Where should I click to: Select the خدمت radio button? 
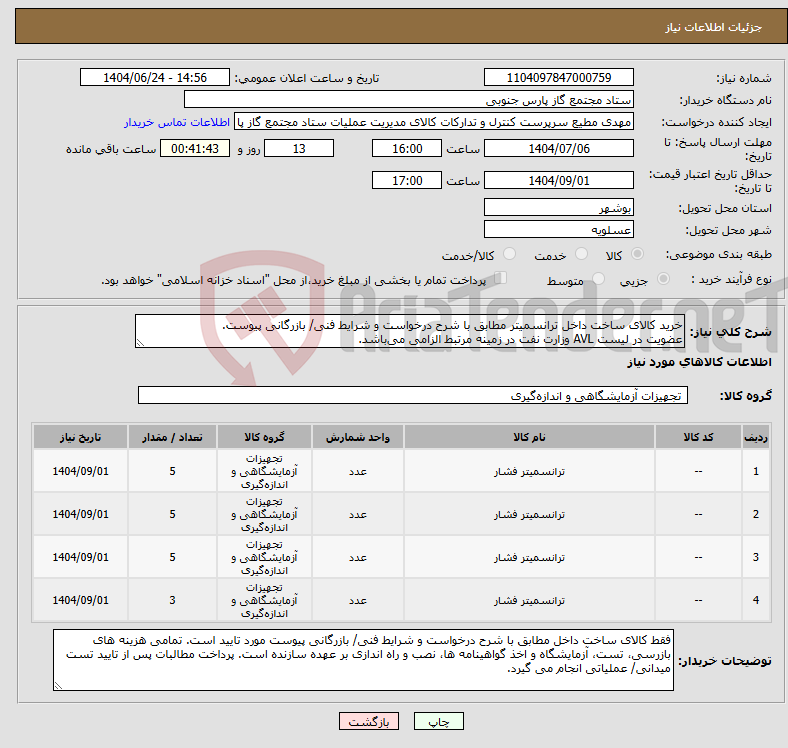(x=581, y=254)
